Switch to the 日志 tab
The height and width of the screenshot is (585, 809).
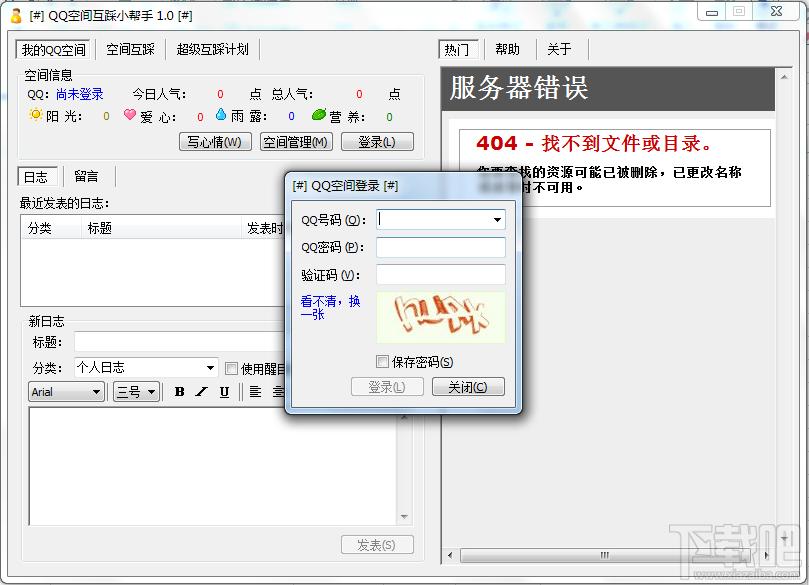click(x=36, y=177)
